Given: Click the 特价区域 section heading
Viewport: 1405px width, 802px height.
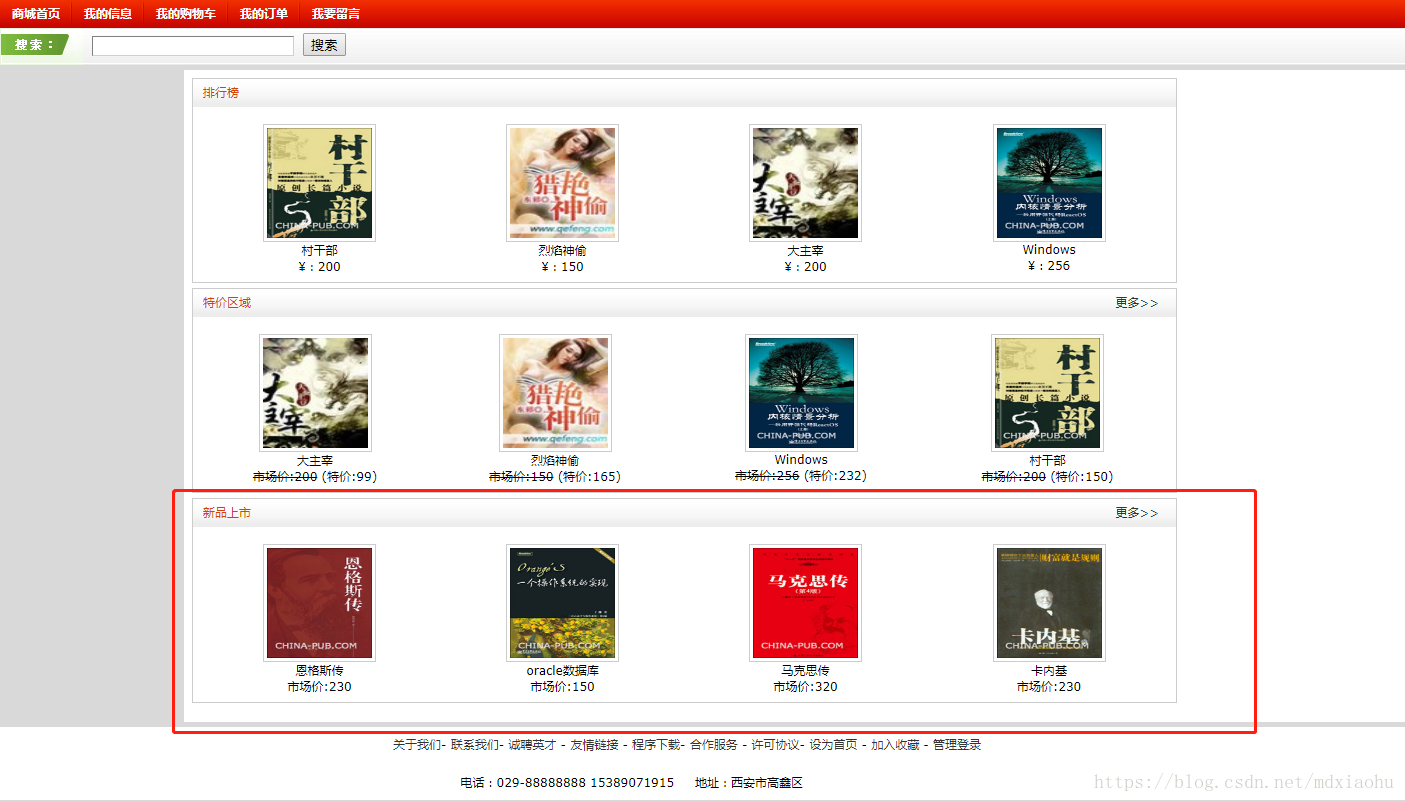Looking at the screenshot, I should tap(227, 303).
